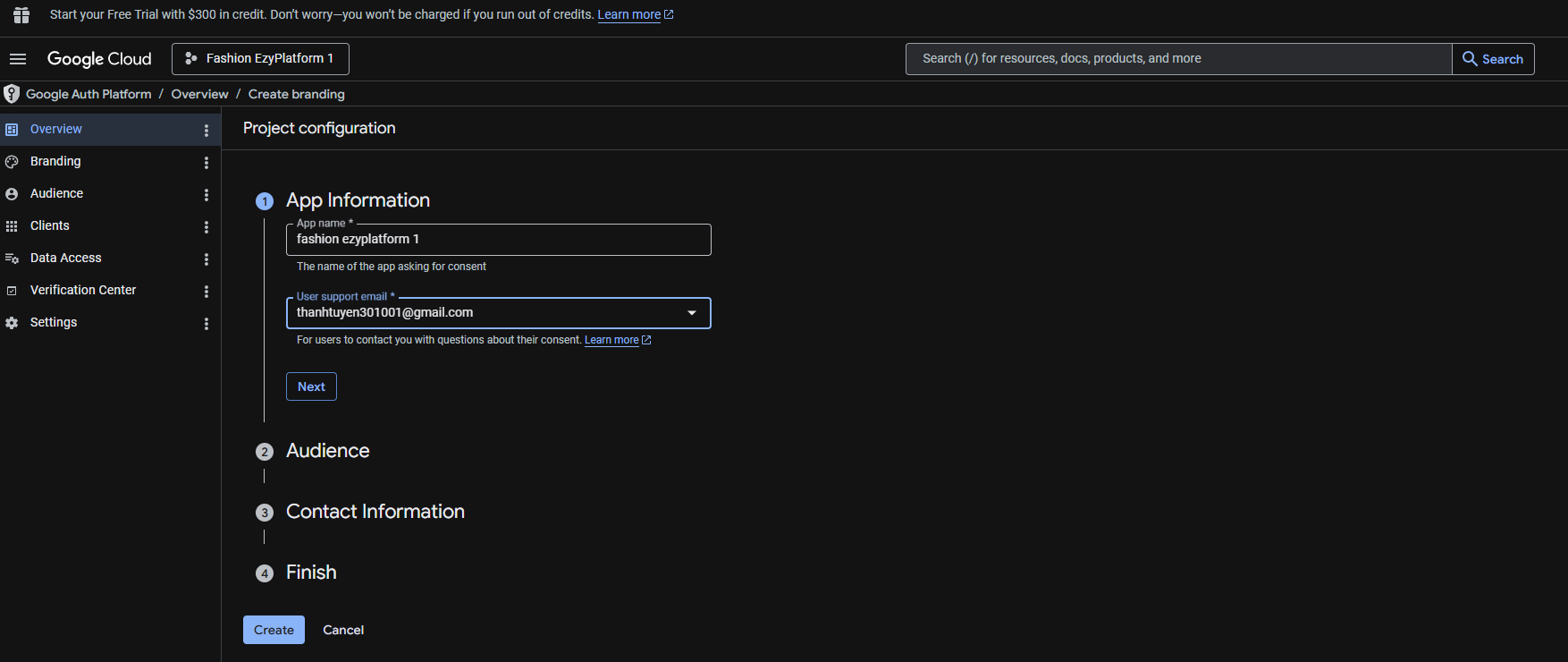
Task: Open more options for the Branding item
Action: click(x=207, y=163)
